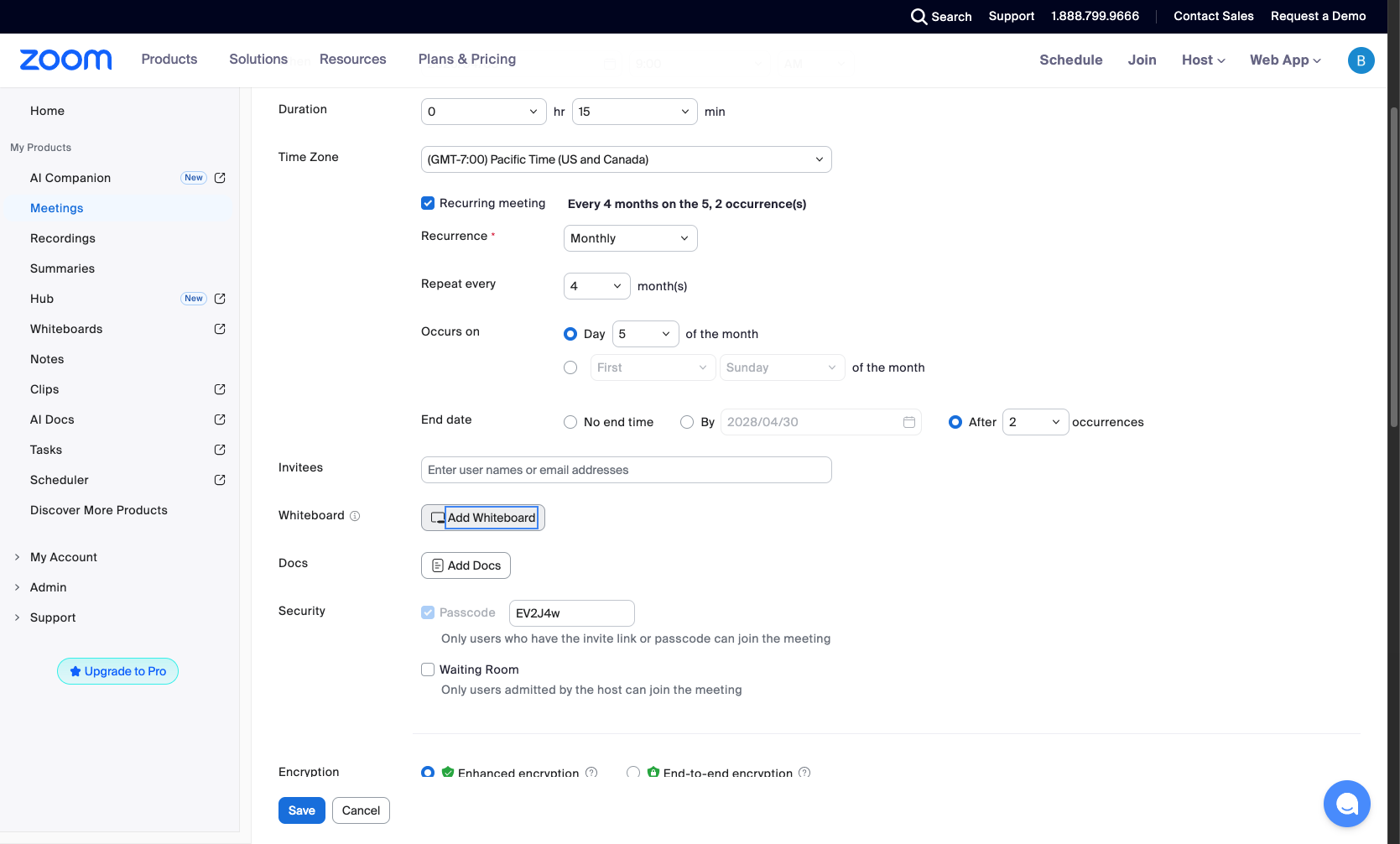The image size is (1400, 844).
Task: Expand Support section in sidebar
Action: click(x=53, y=617)
